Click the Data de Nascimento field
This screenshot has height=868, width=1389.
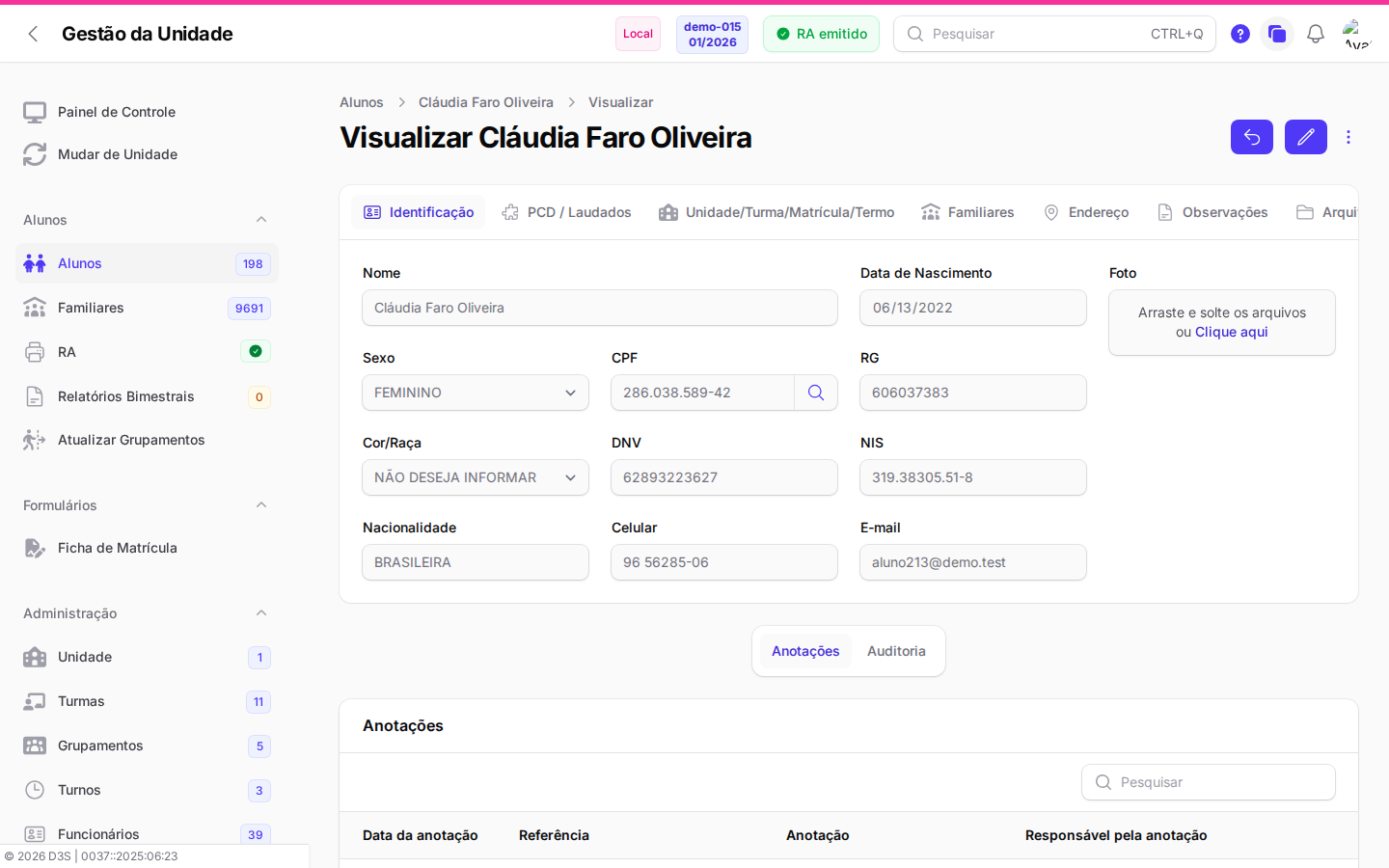click(973, 308)
